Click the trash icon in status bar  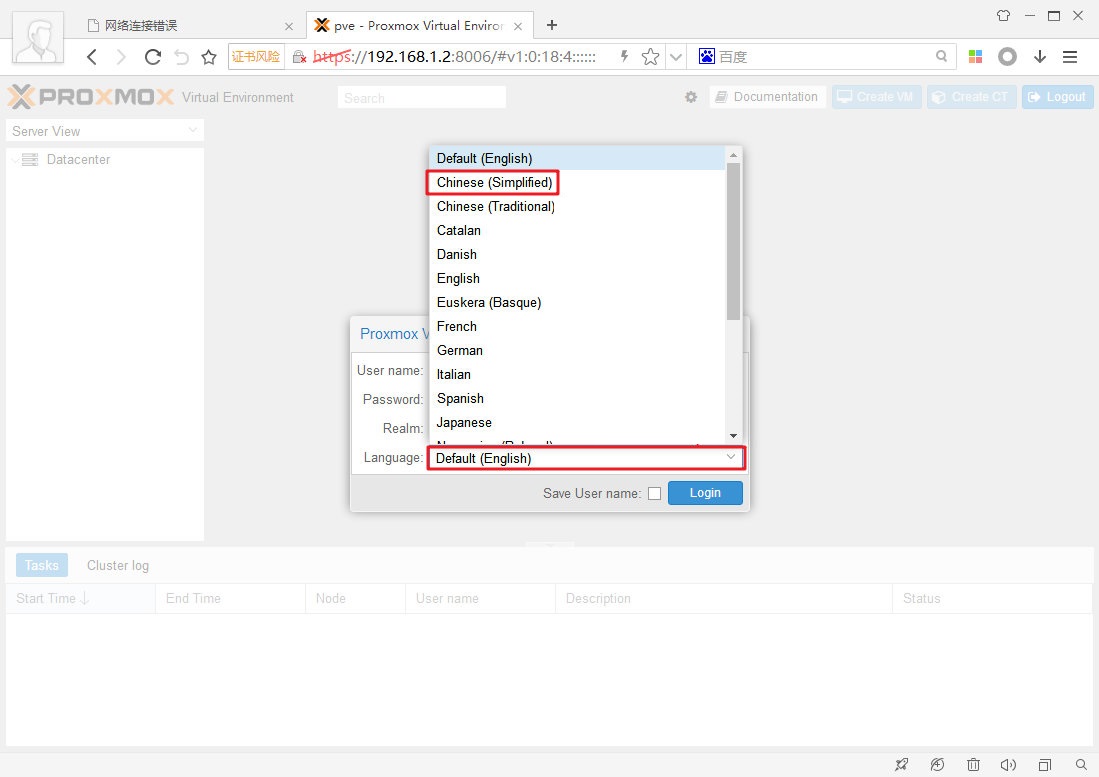(x=973, y=764)
